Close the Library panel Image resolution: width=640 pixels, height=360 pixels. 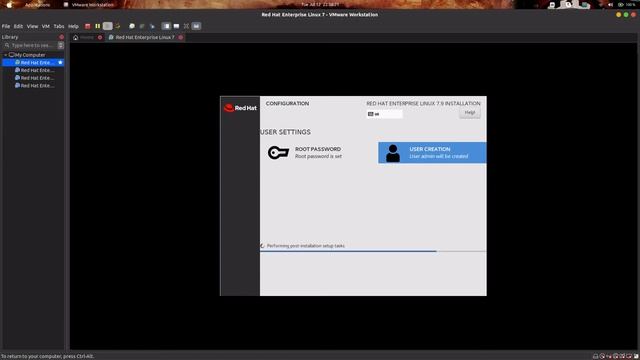(62, 37)
